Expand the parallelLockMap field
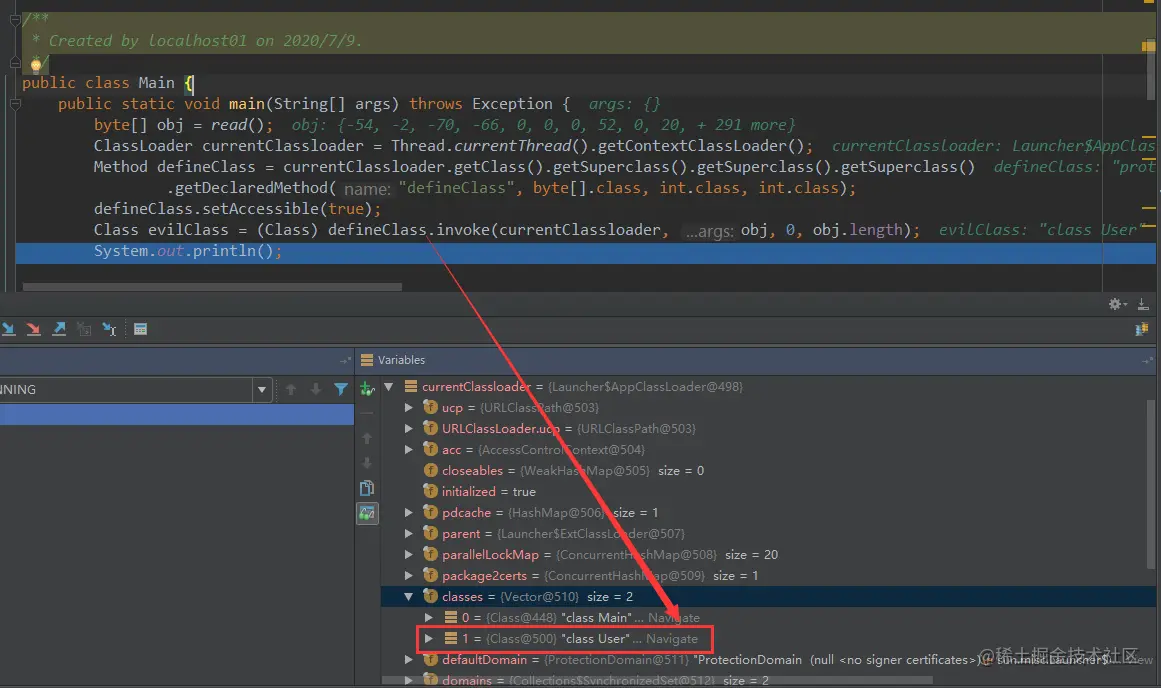This screenshot has width=1161, height=688. click(x=409, y=554)
